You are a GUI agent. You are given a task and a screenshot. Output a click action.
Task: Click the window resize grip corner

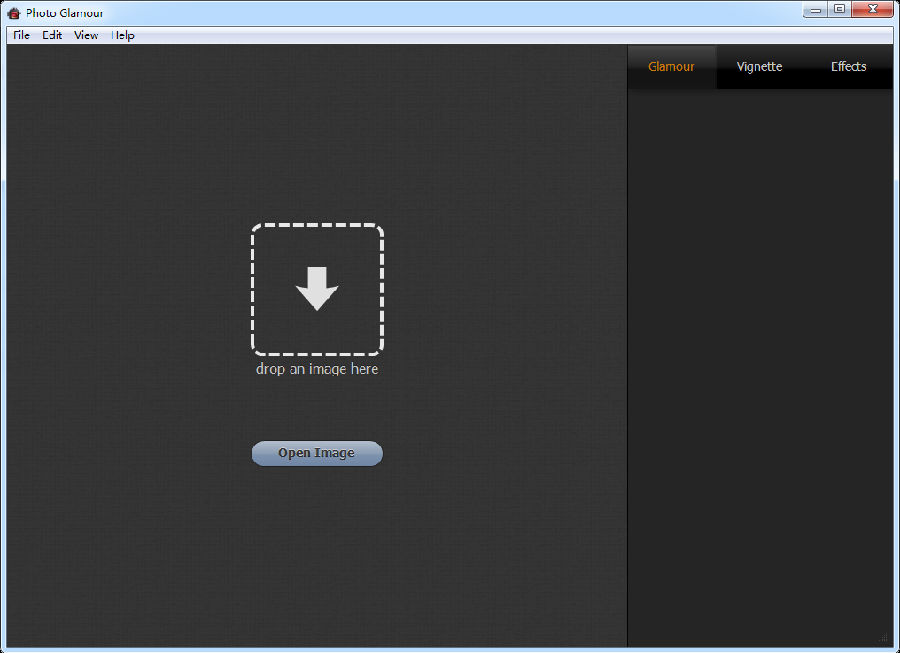(885, 639)
